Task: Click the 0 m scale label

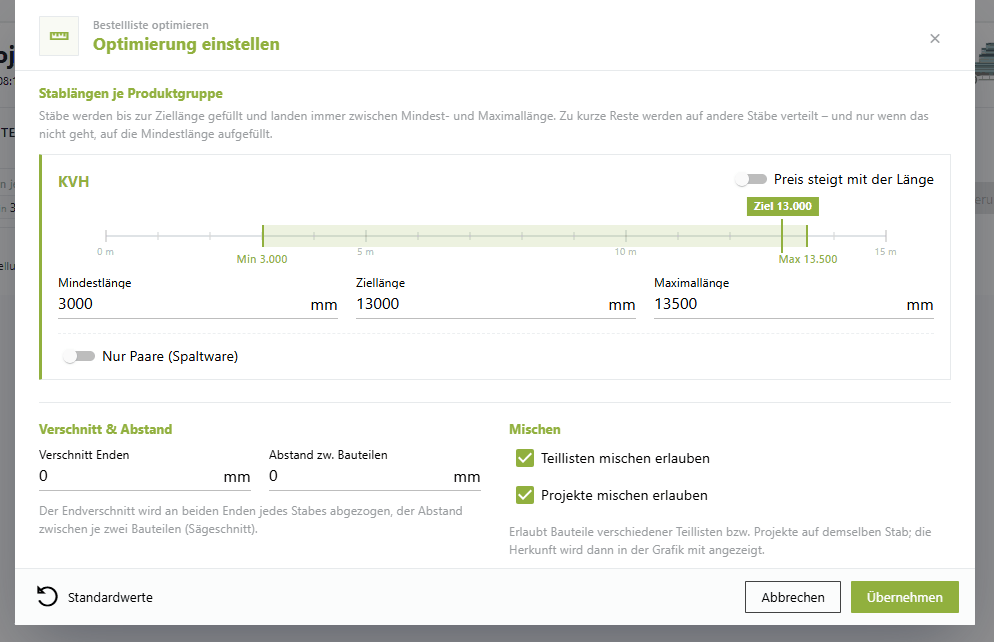Action: [105, 252]
